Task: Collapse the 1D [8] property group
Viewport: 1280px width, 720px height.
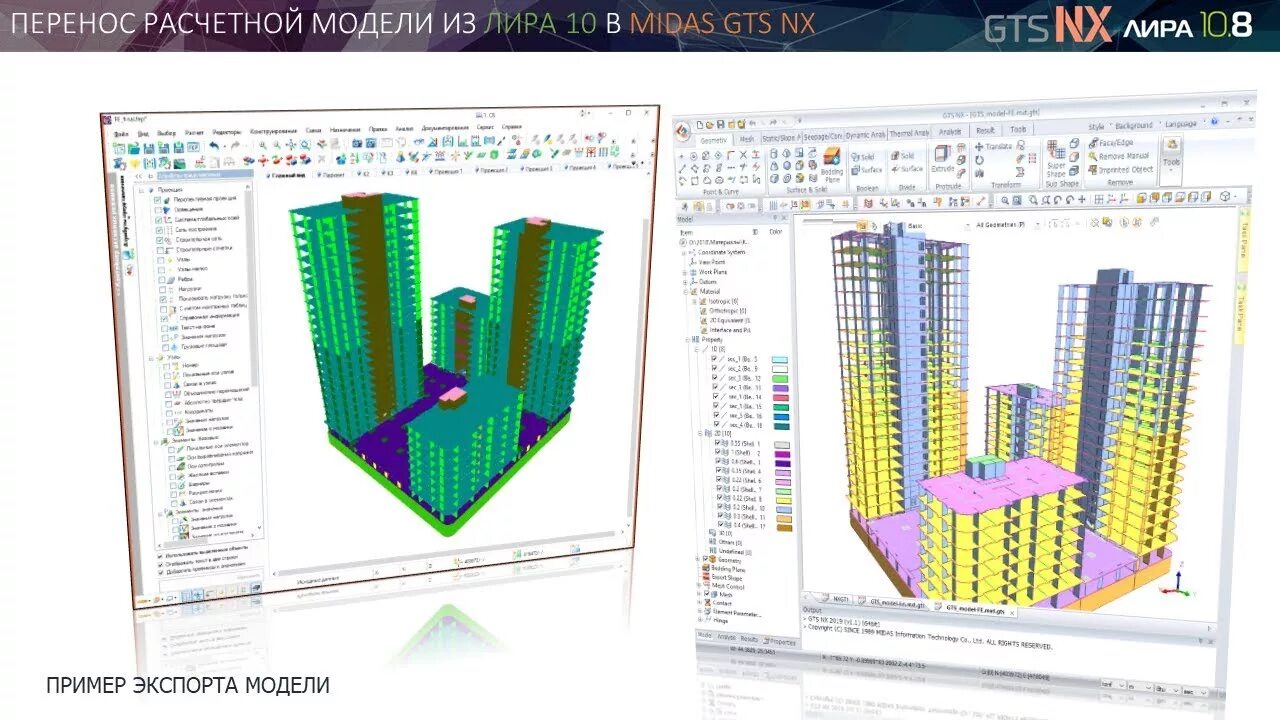Action: (x=697, y=349)
